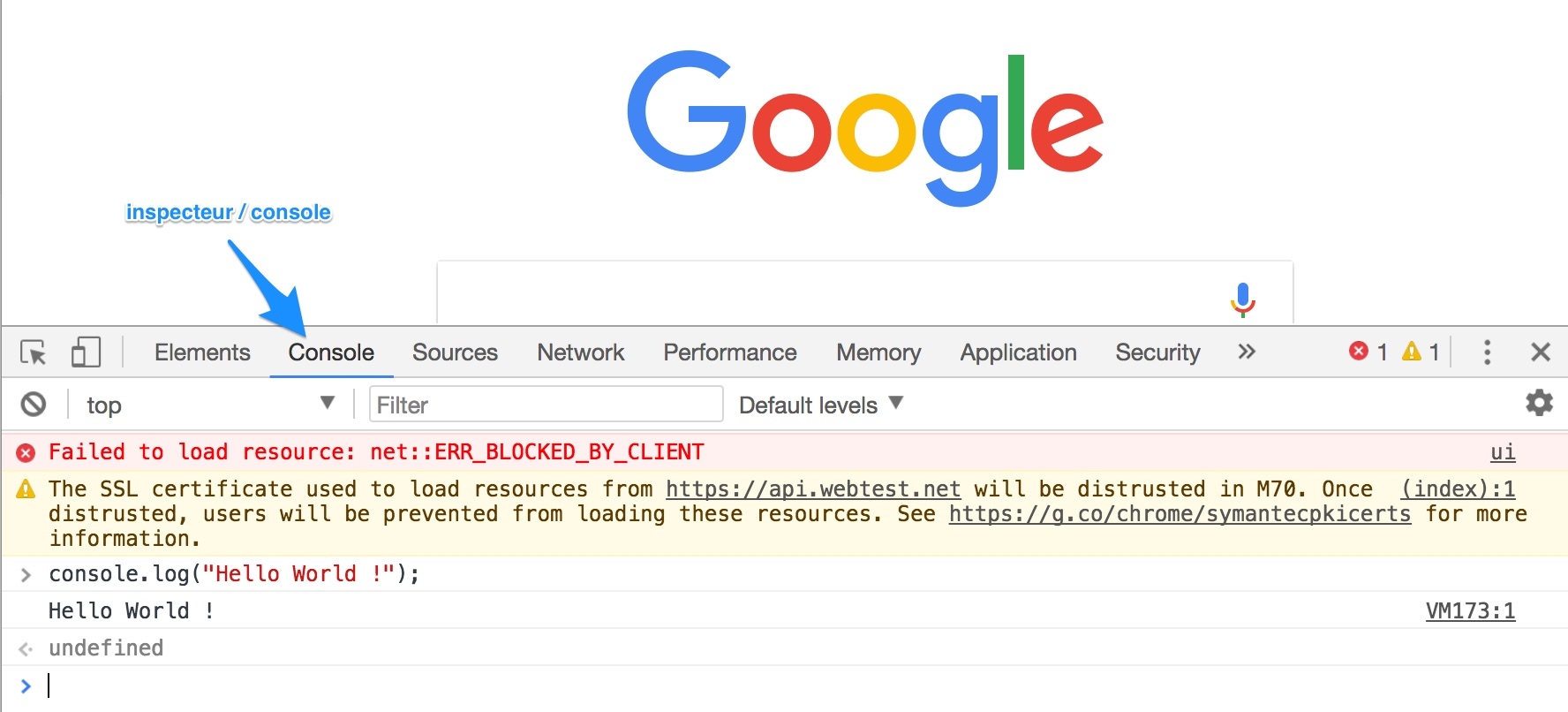The image size is (1568, 712).
Task: Open the Default levels dropdown
Action: (x=820, y=405)
